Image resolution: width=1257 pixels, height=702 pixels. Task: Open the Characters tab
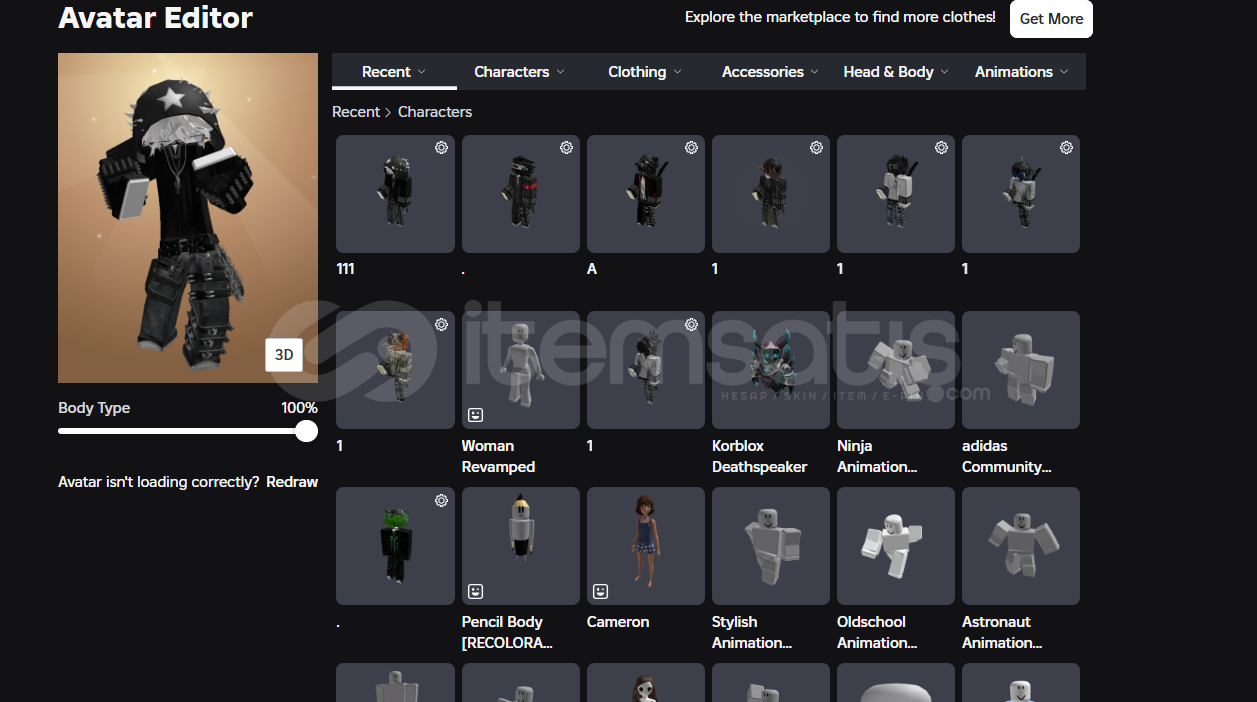pos(519,72)
